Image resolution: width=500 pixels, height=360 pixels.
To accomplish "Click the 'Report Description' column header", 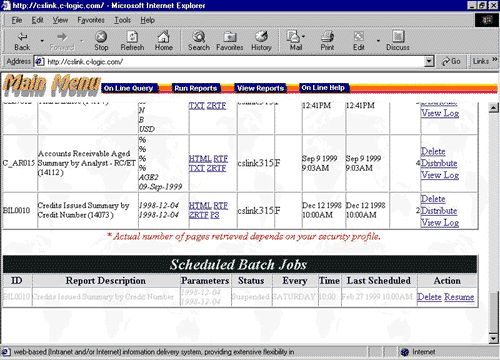I will [106, 281].
